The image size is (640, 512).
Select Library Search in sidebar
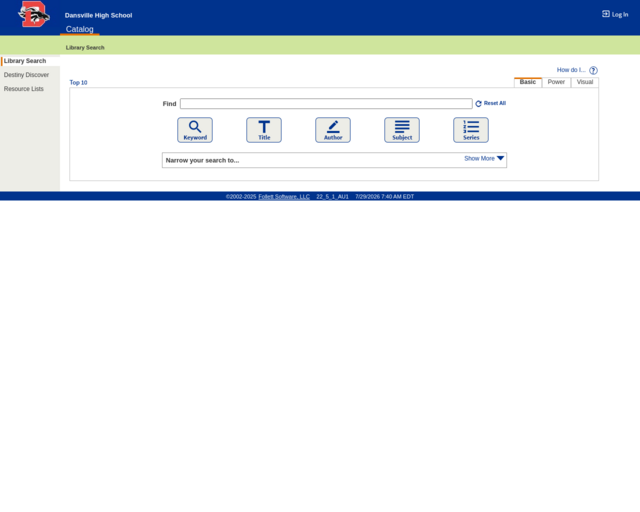25,61
